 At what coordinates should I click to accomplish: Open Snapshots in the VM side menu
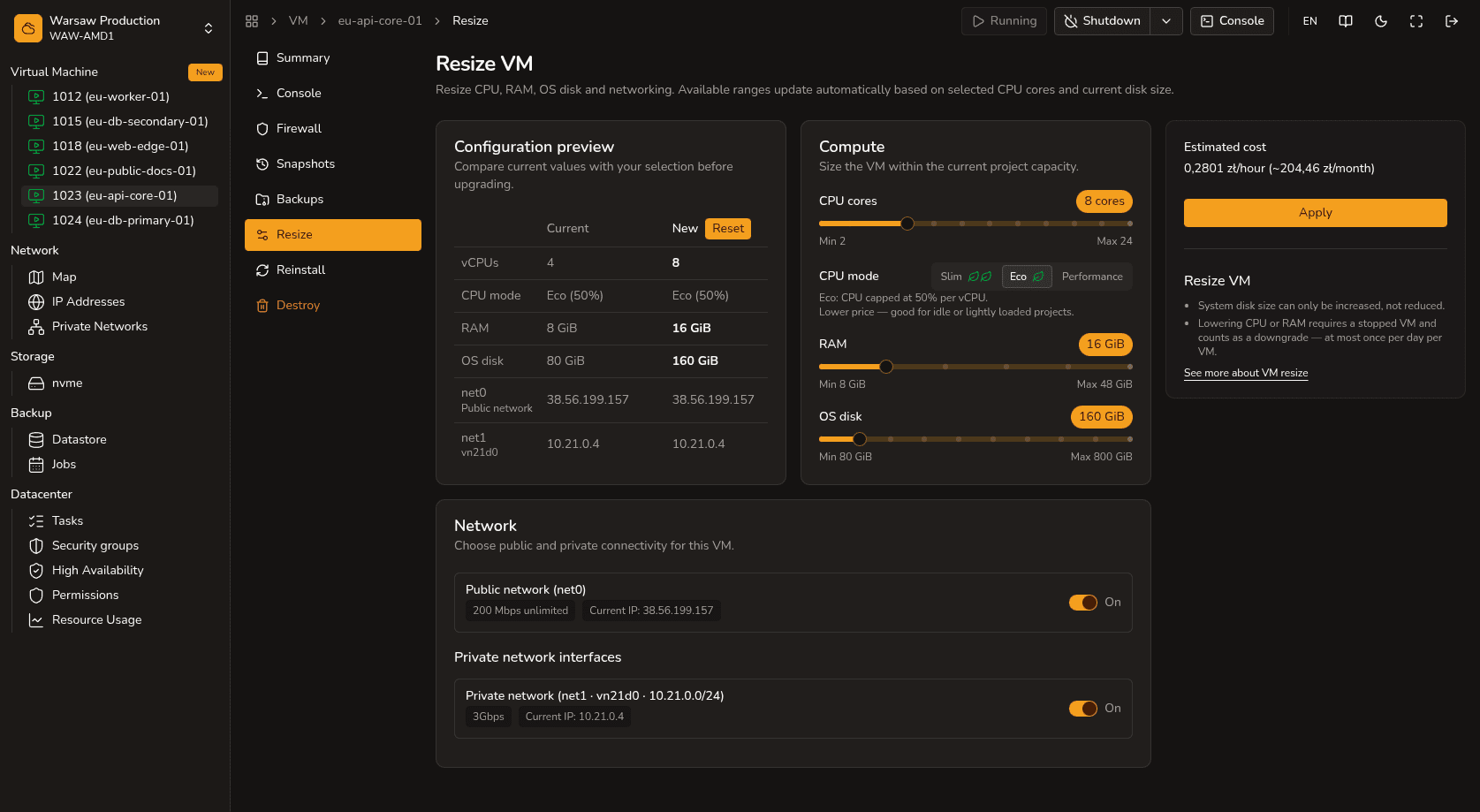[x=333, y=164]
